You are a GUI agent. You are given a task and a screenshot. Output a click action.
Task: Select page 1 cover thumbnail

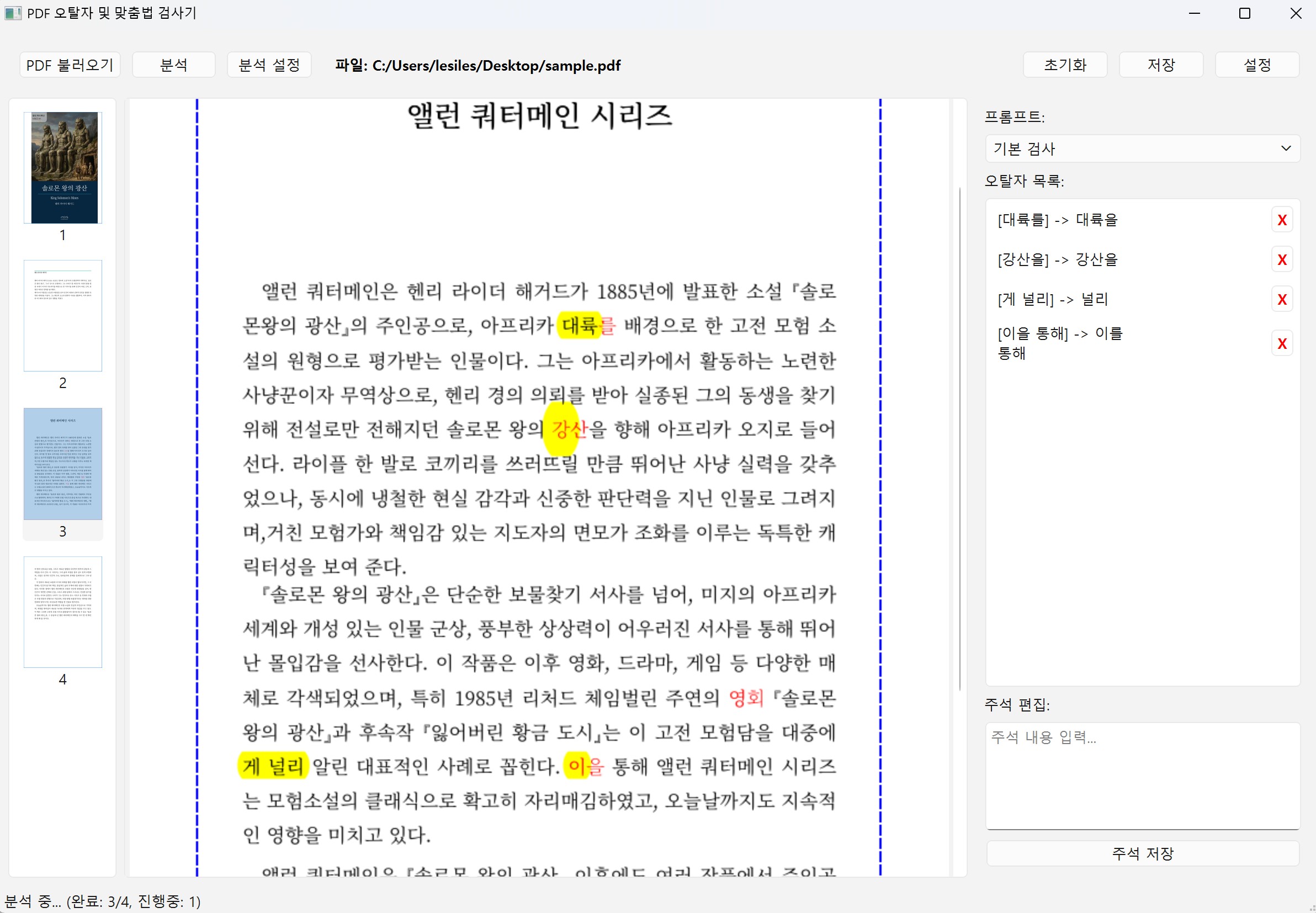63,168
